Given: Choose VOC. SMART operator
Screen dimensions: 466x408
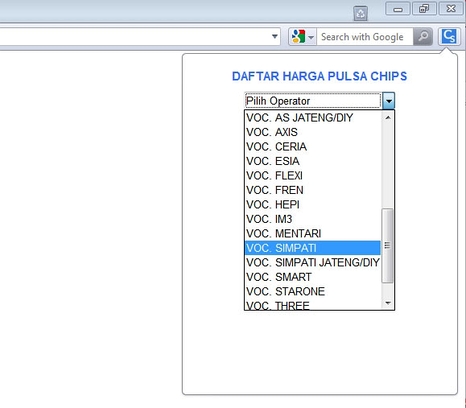Looking at the screenshot, I should (313, 277).
